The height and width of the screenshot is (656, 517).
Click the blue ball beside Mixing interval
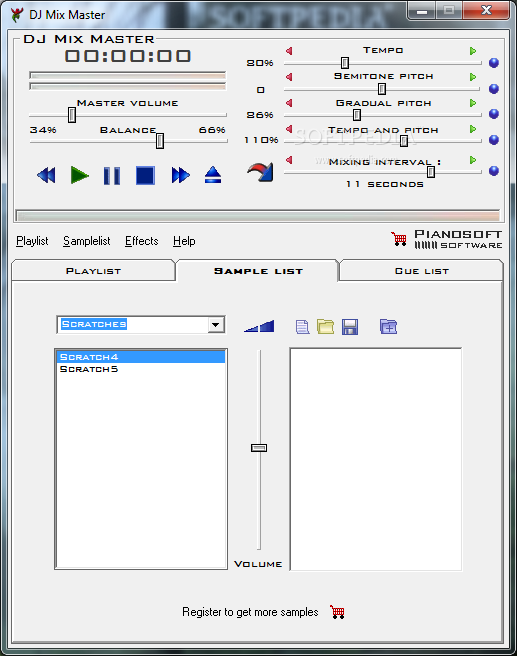pyautogui.click(x=494, y=171)
